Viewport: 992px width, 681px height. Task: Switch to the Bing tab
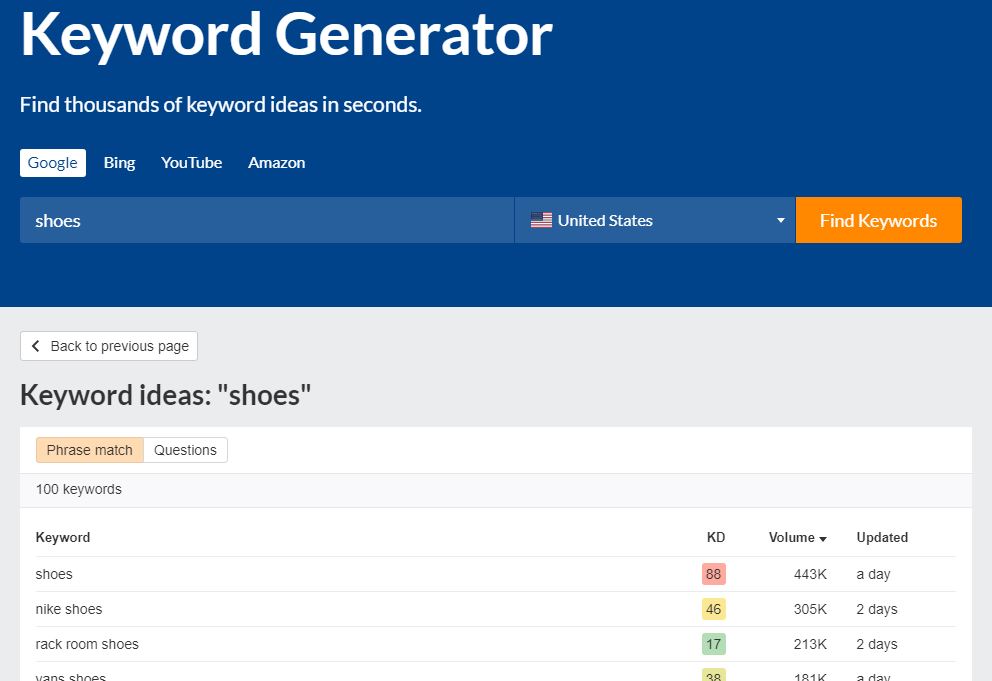pos(119,162)
